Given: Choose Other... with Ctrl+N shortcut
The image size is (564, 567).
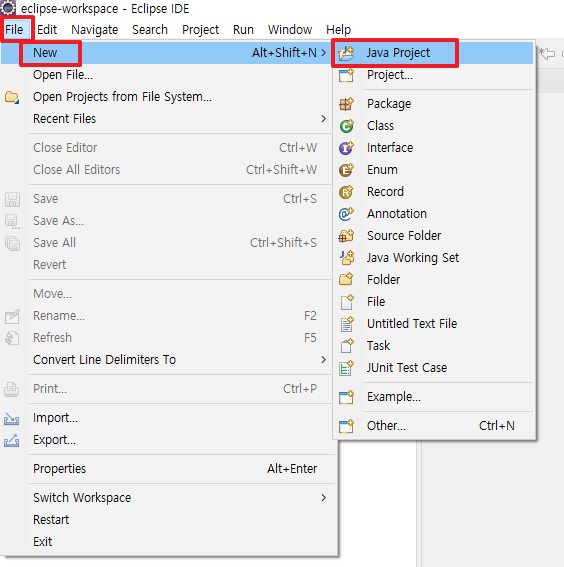Looking at the screenshot, I should [x=433, y=426].
